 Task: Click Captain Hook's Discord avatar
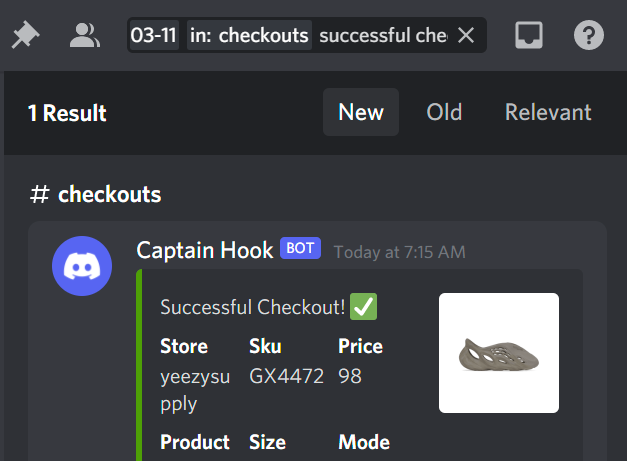(82, 266)
